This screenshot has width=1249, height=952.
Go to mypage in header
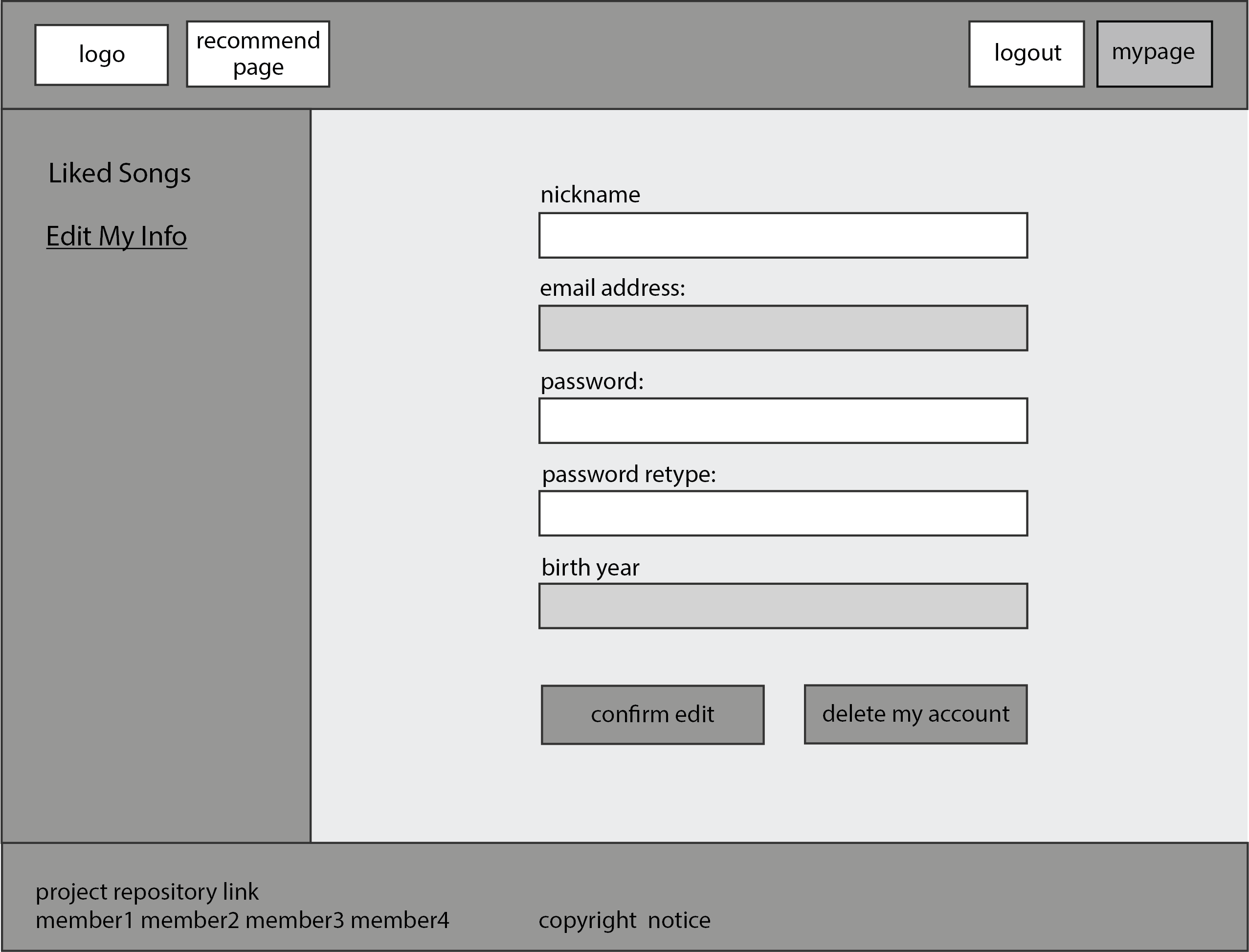(x=1154, y=54)
